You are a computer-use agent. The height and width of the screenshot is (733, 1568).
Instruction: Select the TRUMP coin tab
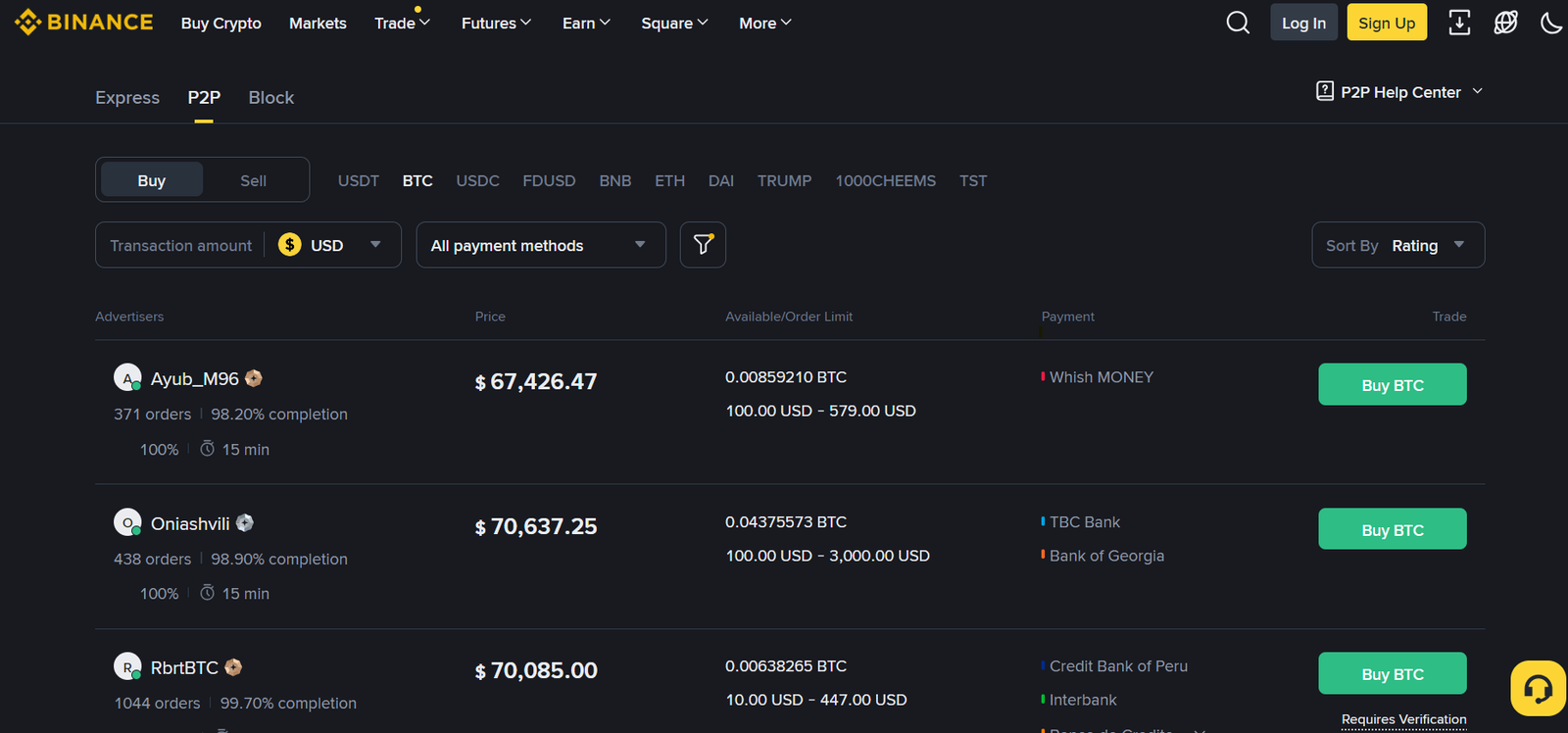(x=785, y=180)
